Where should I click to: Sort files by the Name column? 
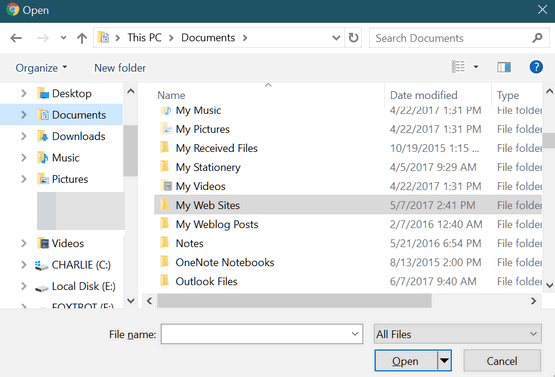pyautogui.click(x=171, y=95)
